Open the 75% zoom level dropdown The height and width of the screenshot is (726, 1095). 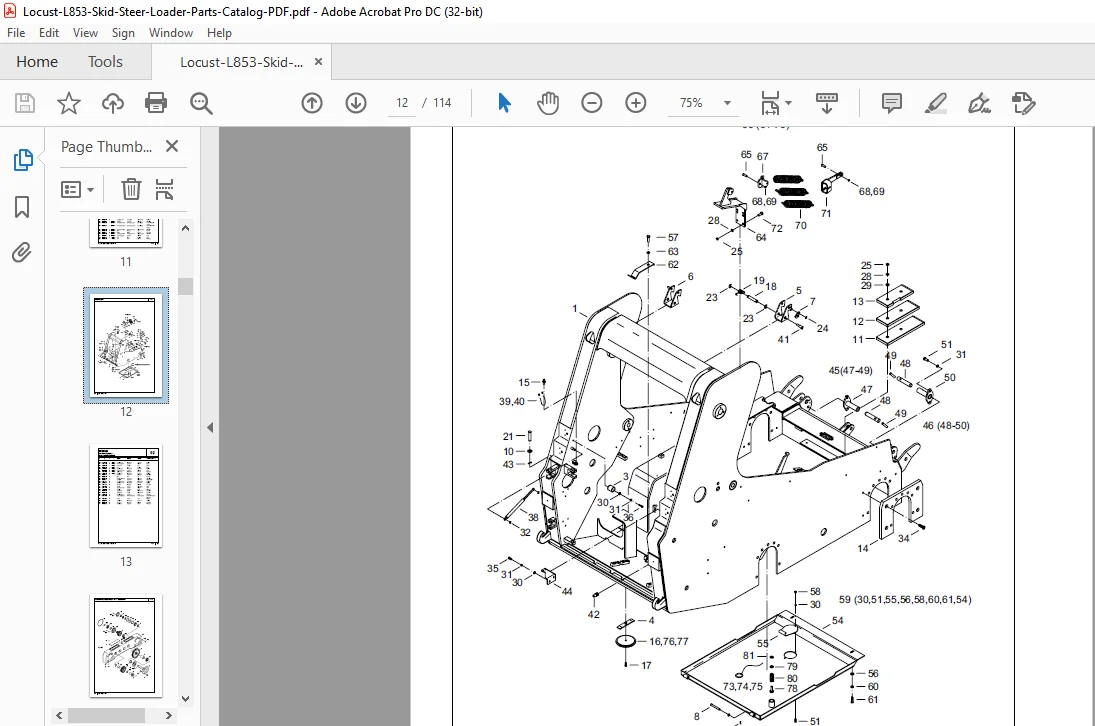[727, 103]
